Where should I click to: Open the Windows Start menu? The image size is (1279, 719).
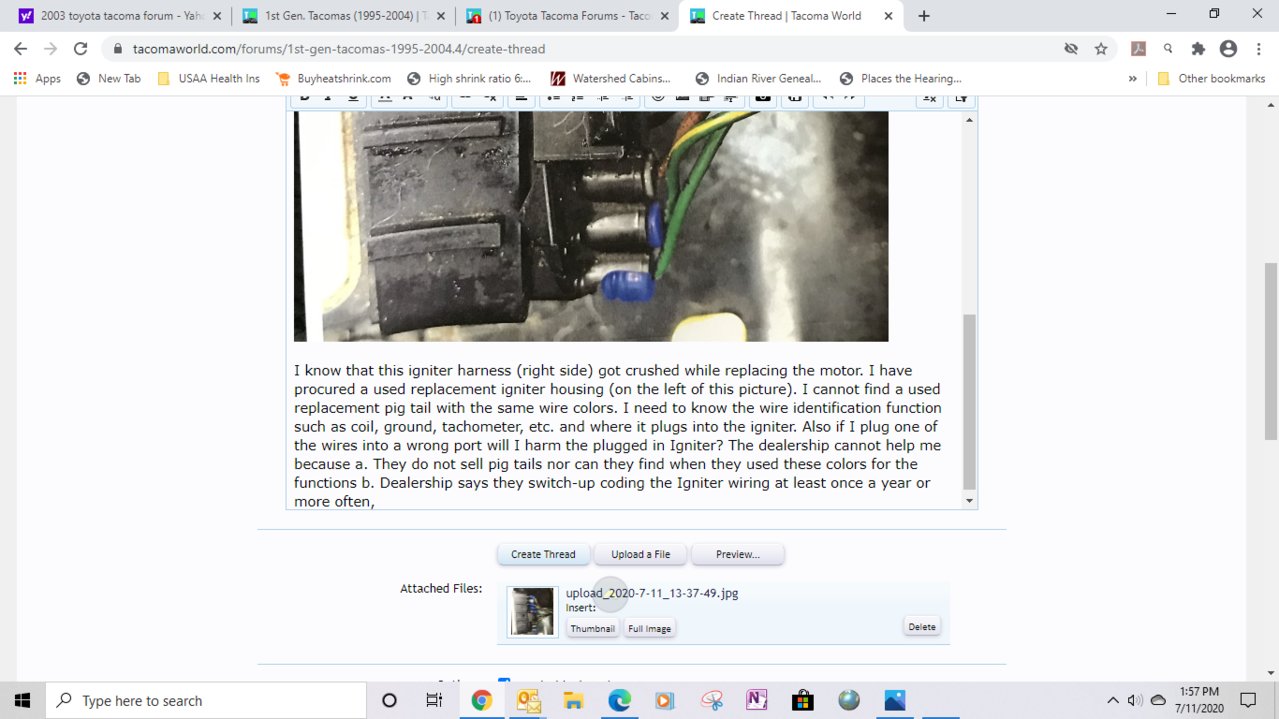[x=22, y=700]
